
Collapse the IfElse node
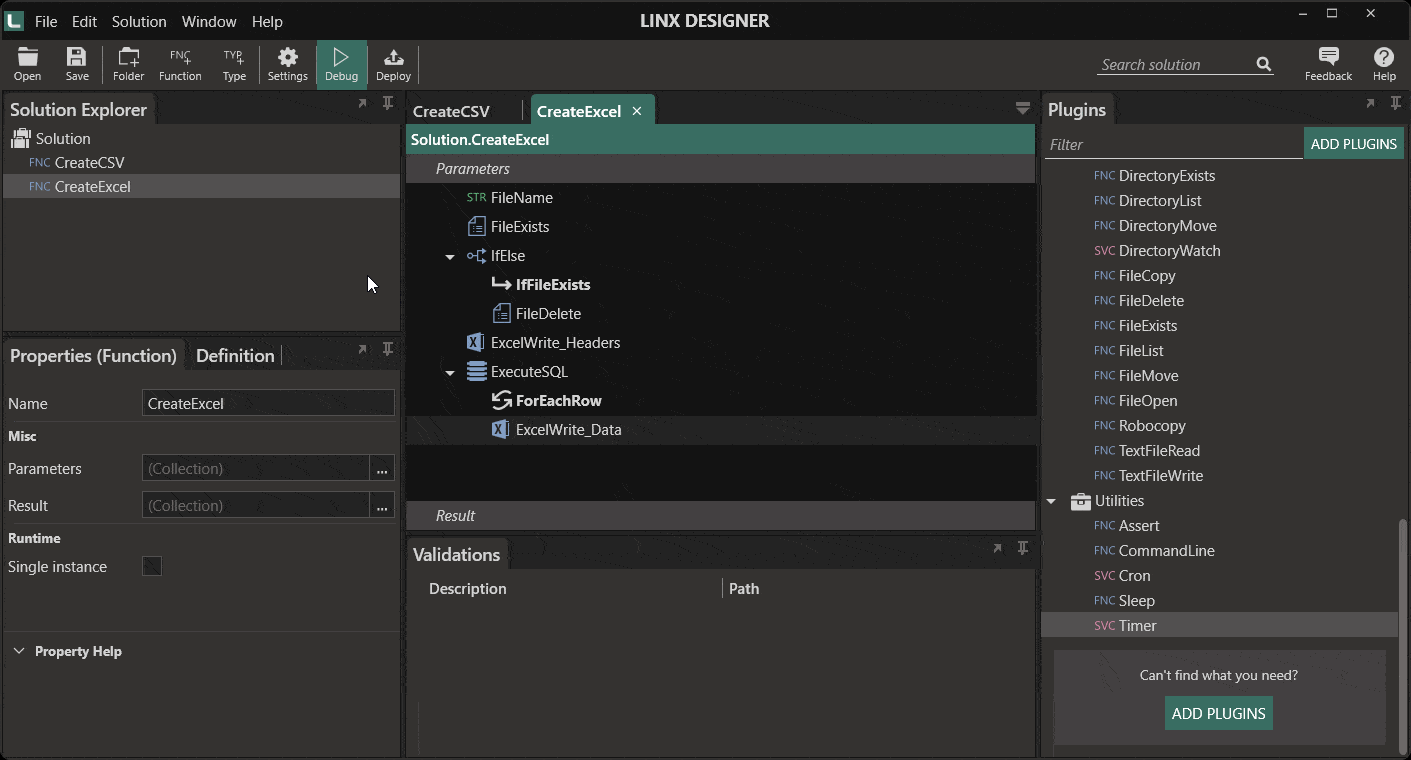click(x=450, y=257)
